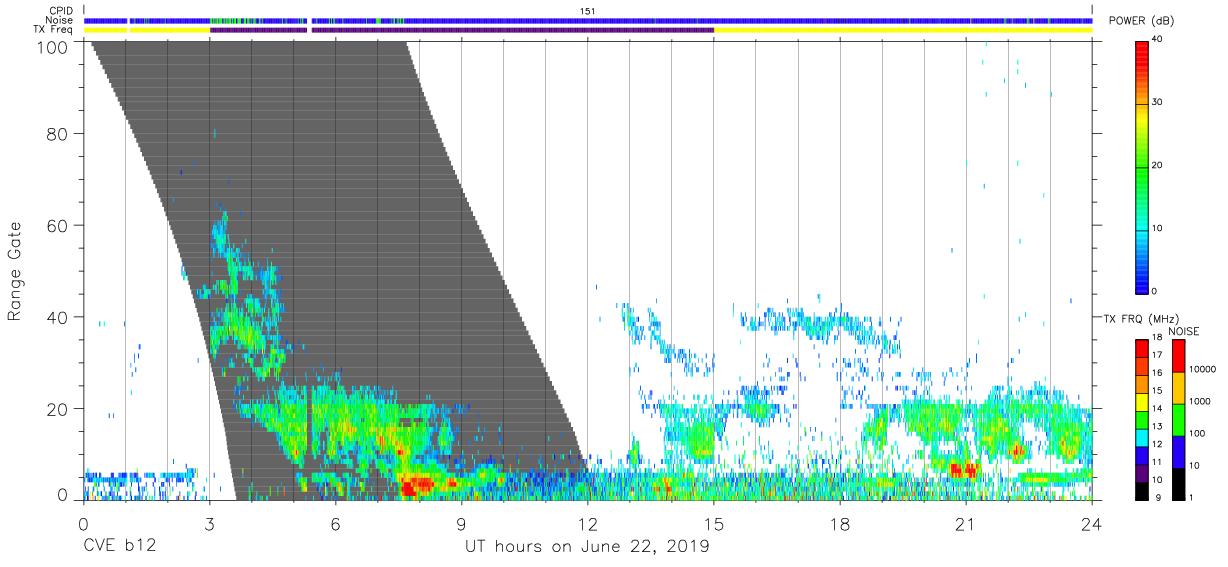This screenshot has height=567, width=1228.
Task: Click the Range Gate y-axis title
Action: coord(15,271)
